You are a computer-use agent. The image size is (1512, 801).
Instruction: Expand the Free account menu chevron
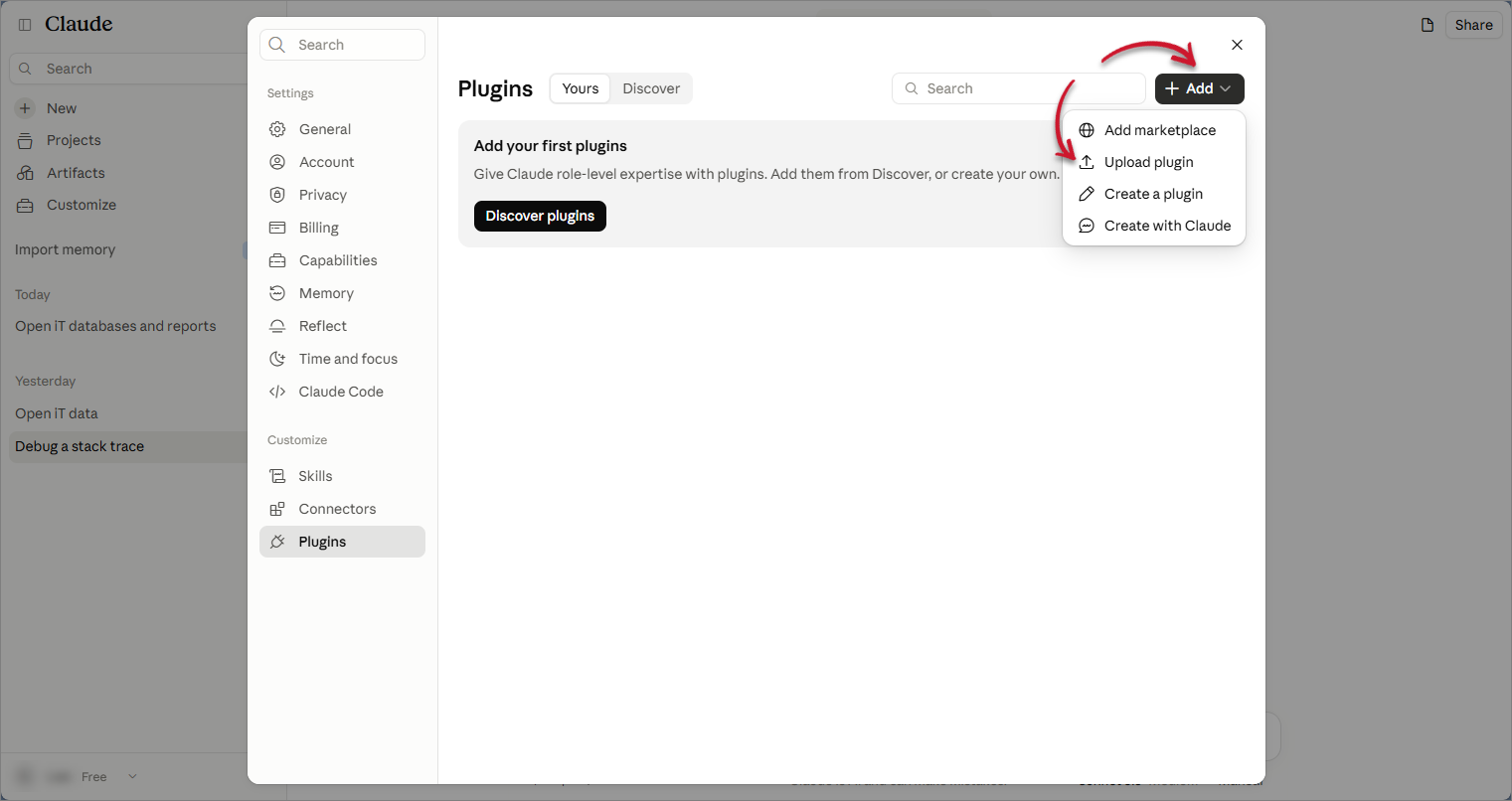pyautogui.click(x=132, y=776)
